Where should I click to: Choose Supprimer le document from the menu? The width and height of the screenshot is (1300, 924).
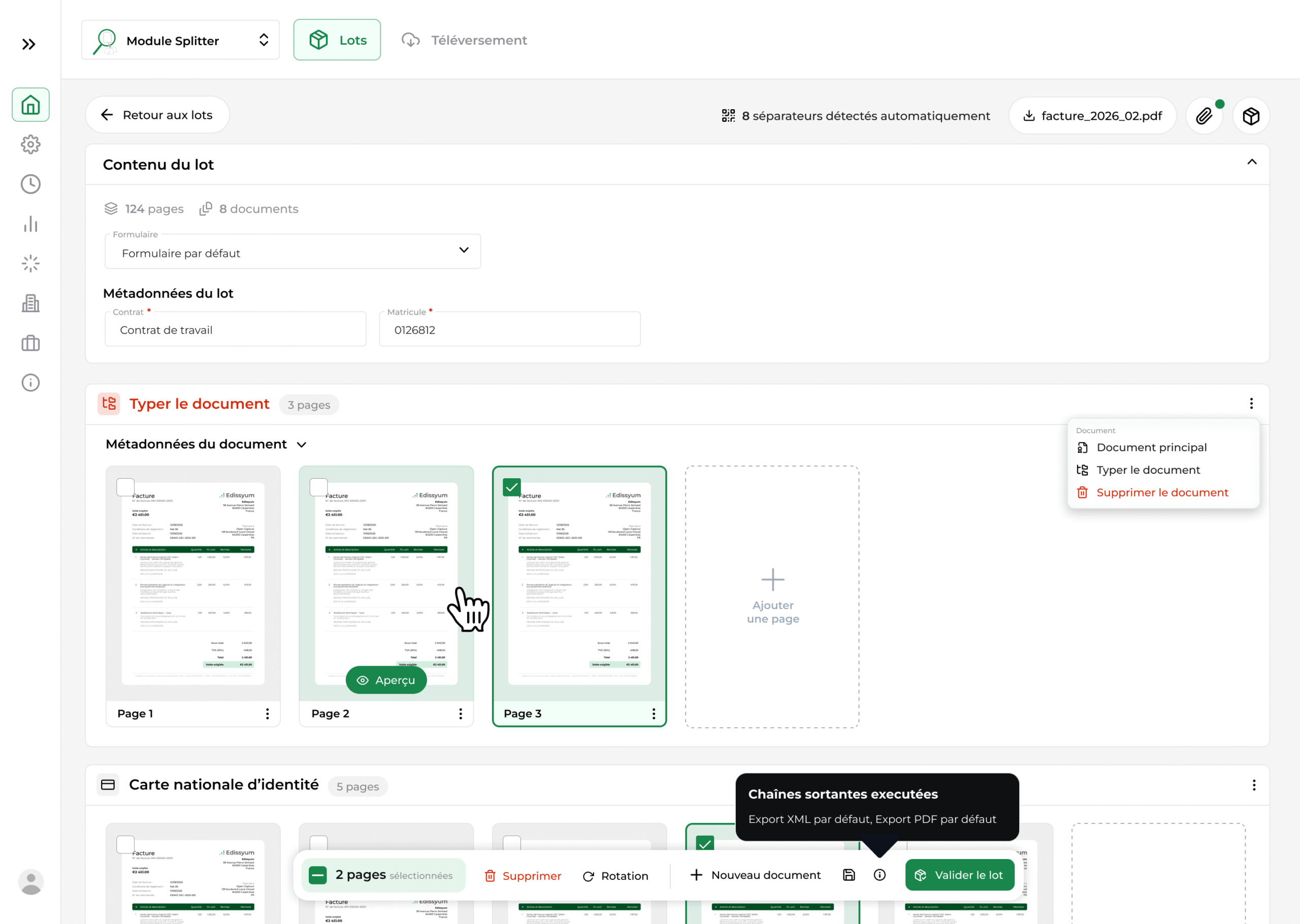tap(1162, 492)
